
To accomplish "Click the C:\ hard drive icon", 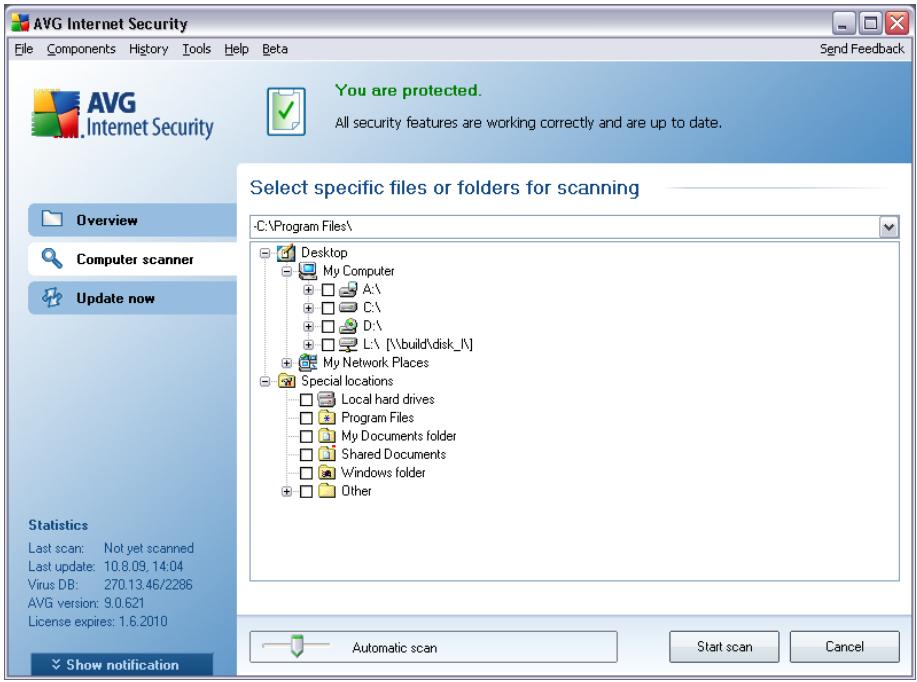I will (348, 307).
